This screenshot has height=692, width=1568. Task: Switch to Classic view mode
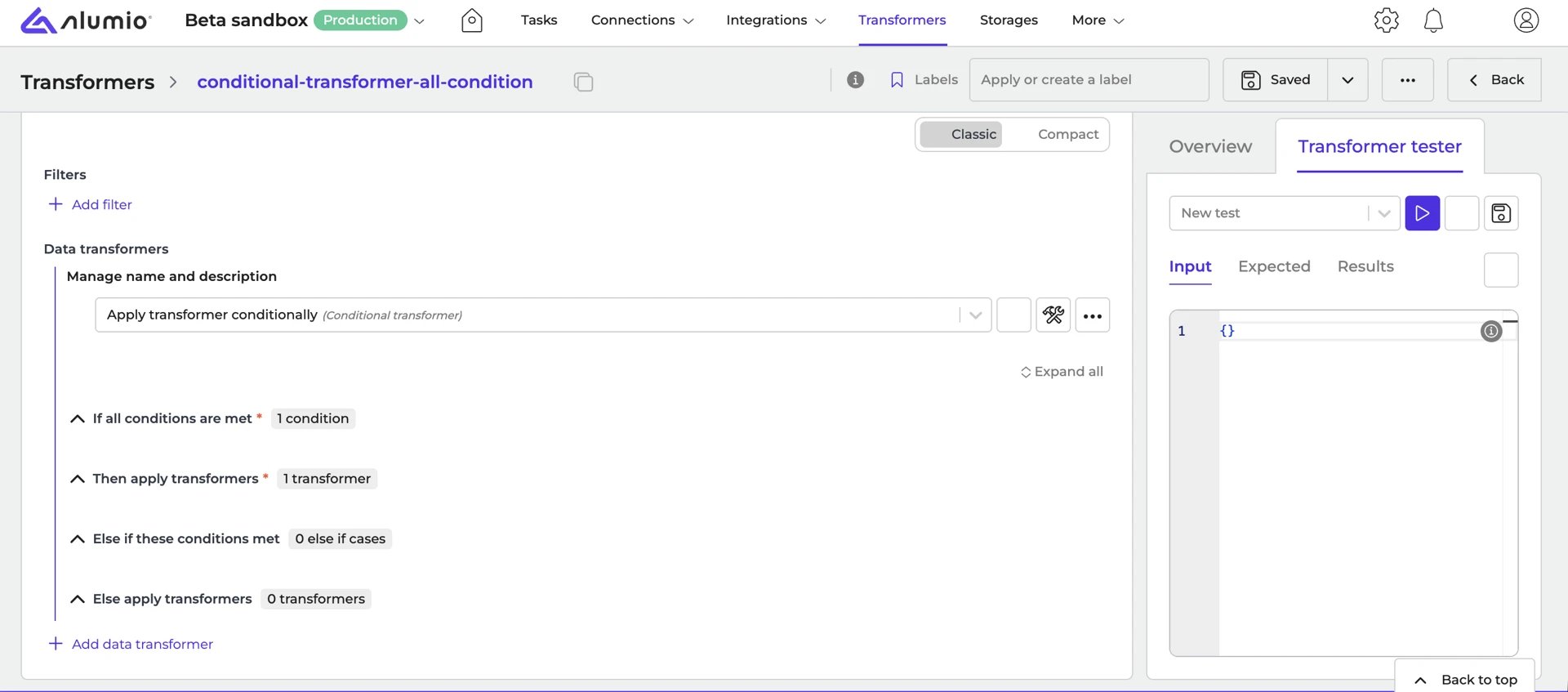961,134
